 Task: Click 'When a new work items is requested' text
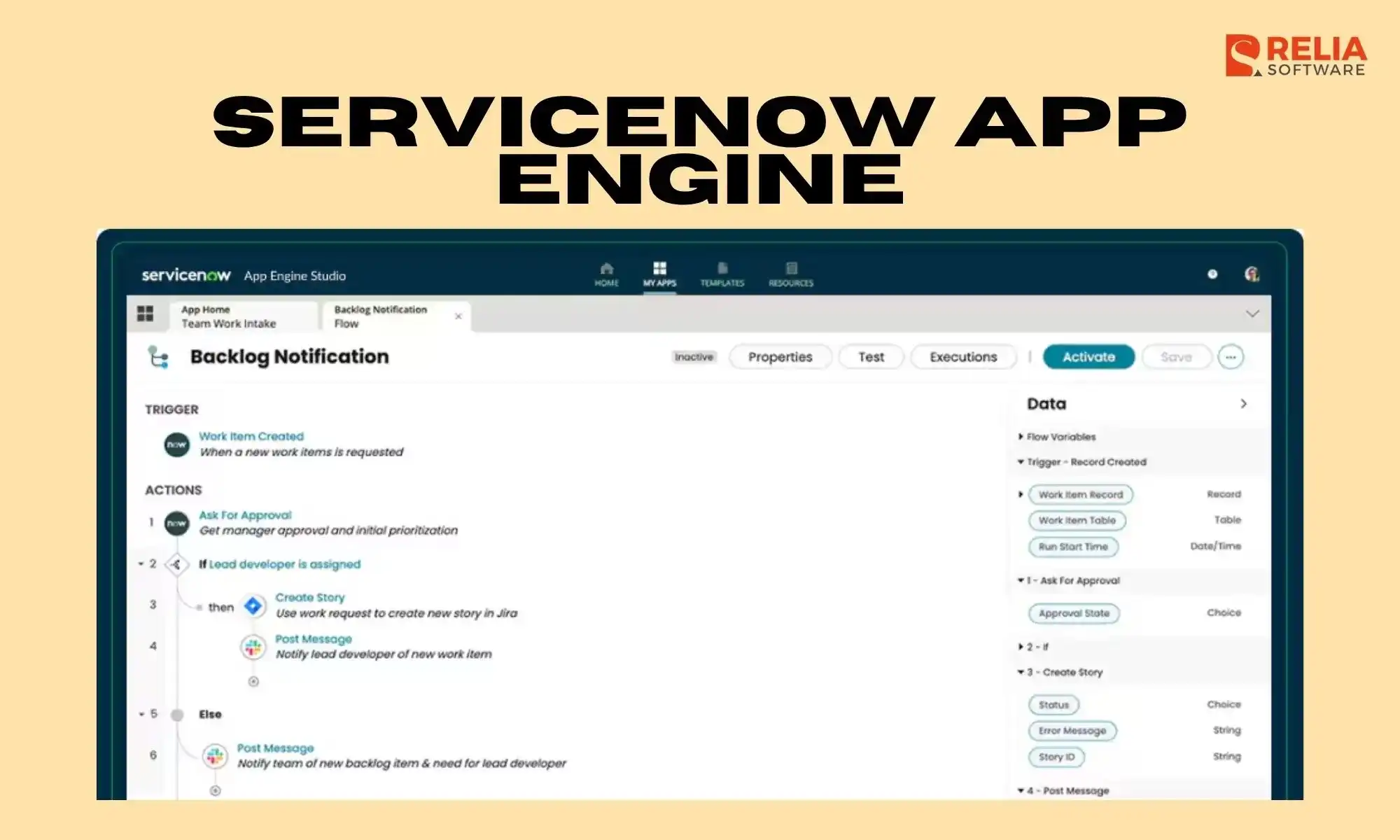tap(302, 452)
